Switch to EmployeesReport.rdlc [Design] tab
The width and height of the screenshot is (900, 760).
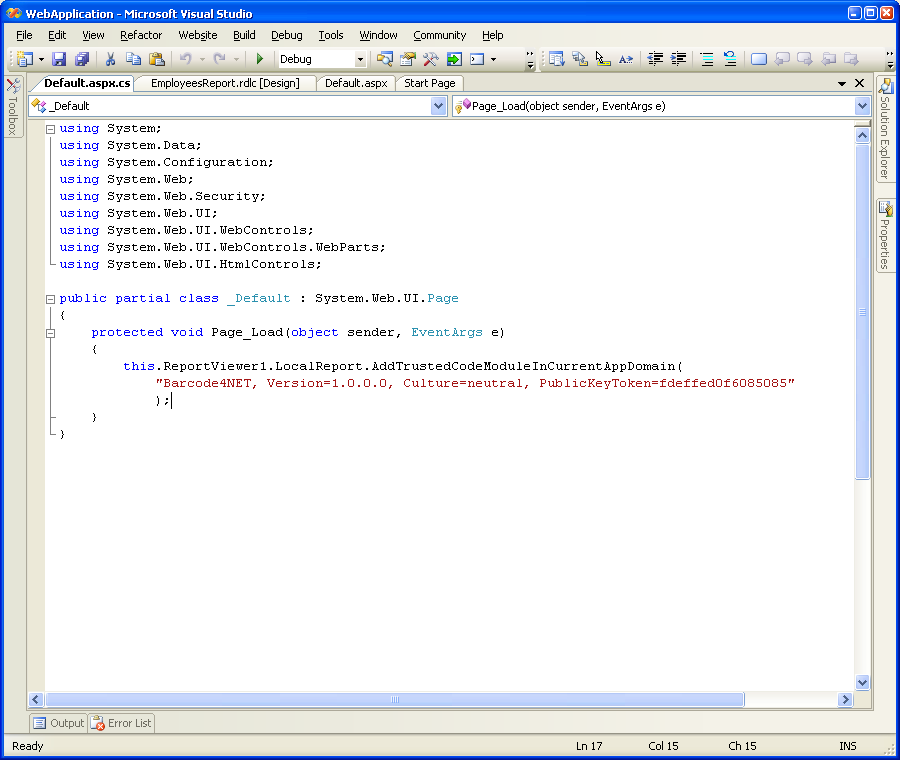224,83
